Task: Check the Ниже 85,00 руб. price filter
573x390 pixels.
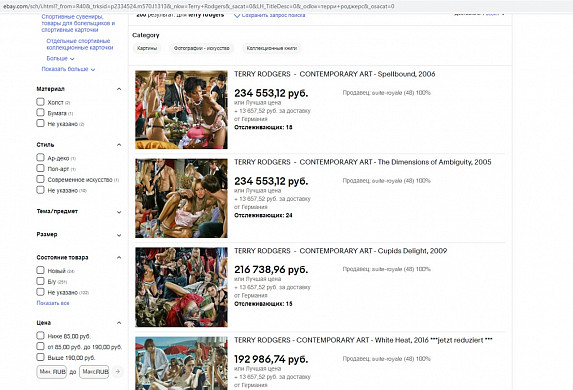Action: [x=40, y=336]
